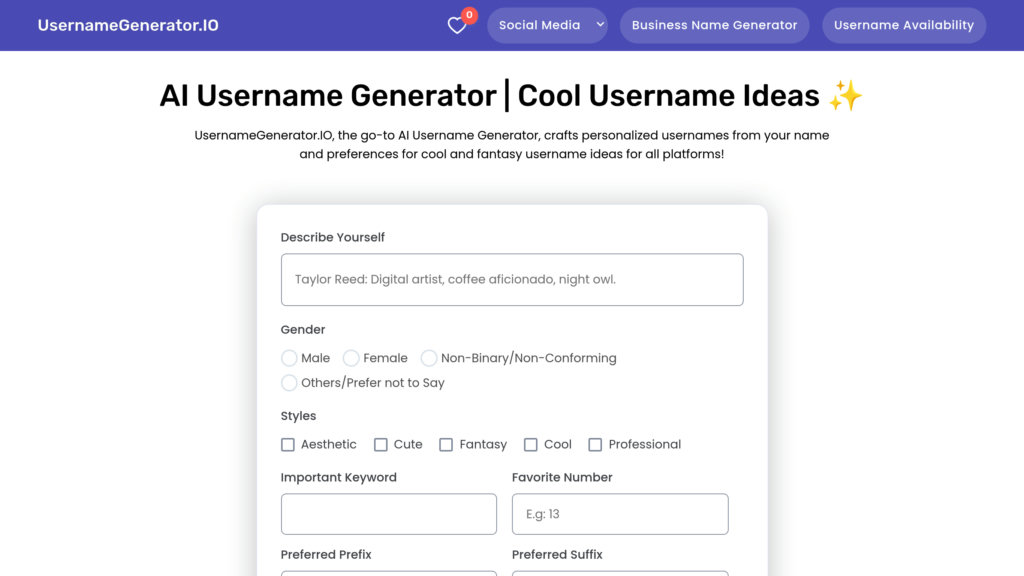Pick Others/Prefer not to Say
Image resolution: width=1024 pixels, height=576 pixels.
tap(288, 382)
